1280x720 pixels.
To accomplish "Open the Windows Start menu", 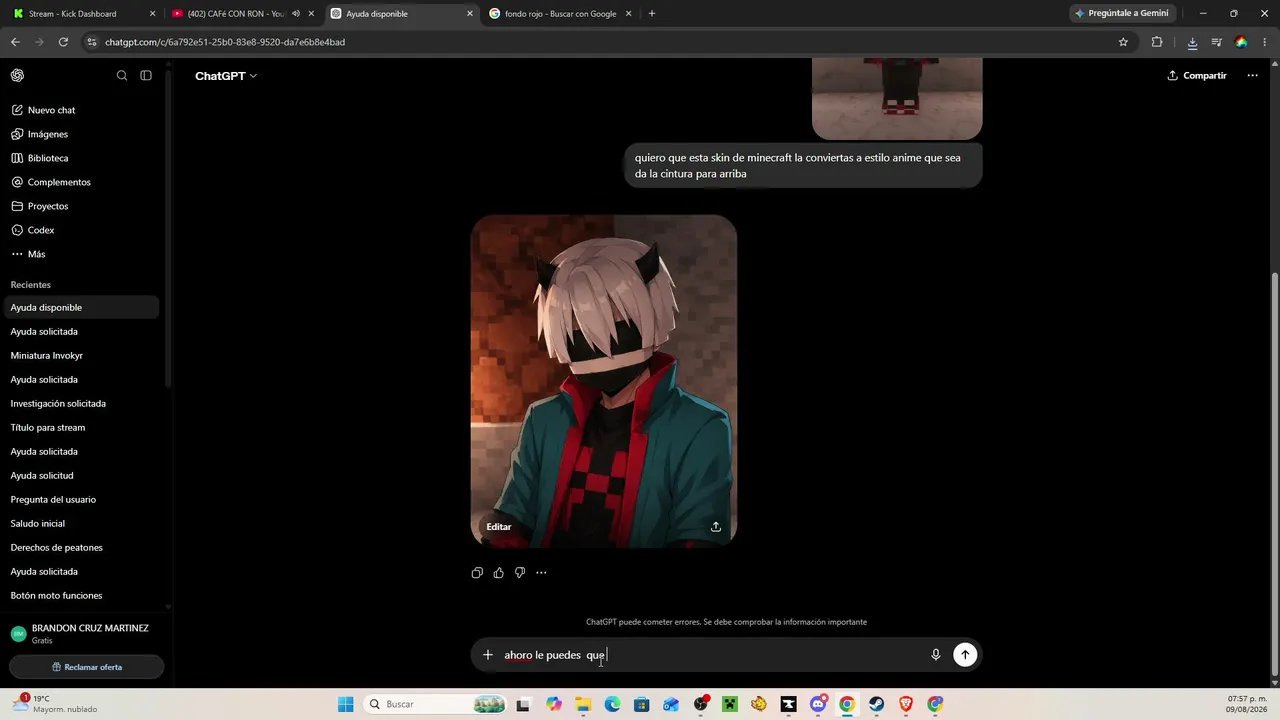I will (x=345, y=704).
